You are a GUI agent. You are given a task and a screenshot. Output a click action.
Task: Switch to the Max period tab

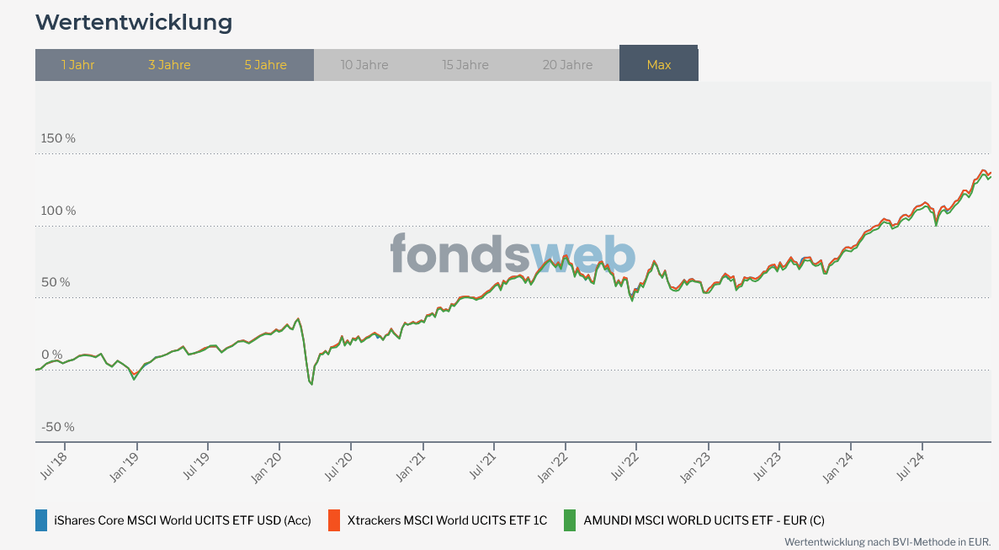(659, 65)
